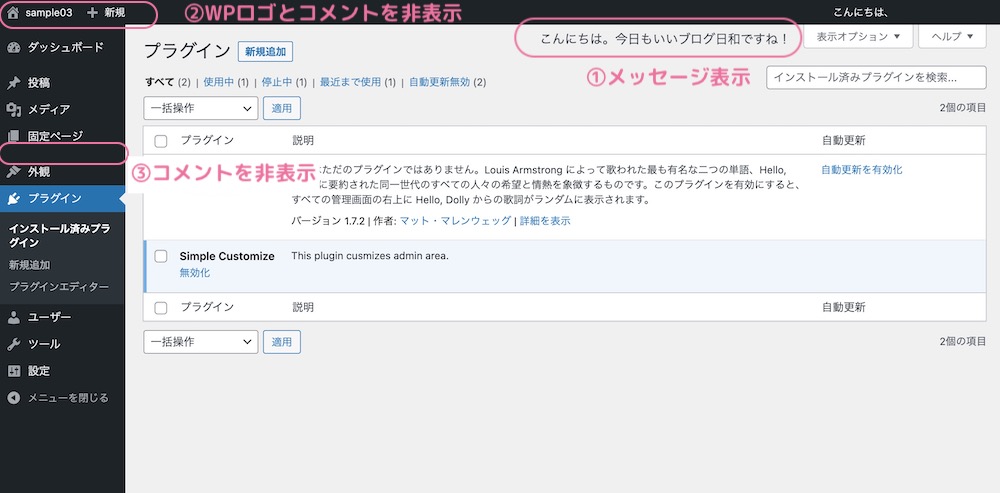Viewport: 1000px width, 493px height.
Task: Click the 説明 column label in table footer
Action: 303,307
